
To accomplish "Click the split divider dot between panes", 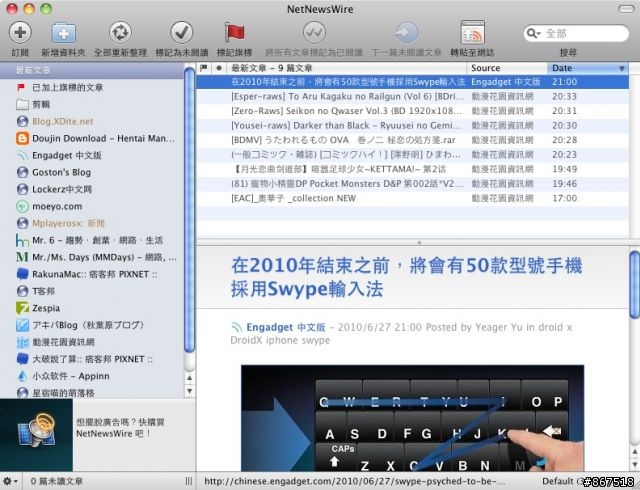I will (419, 243).
